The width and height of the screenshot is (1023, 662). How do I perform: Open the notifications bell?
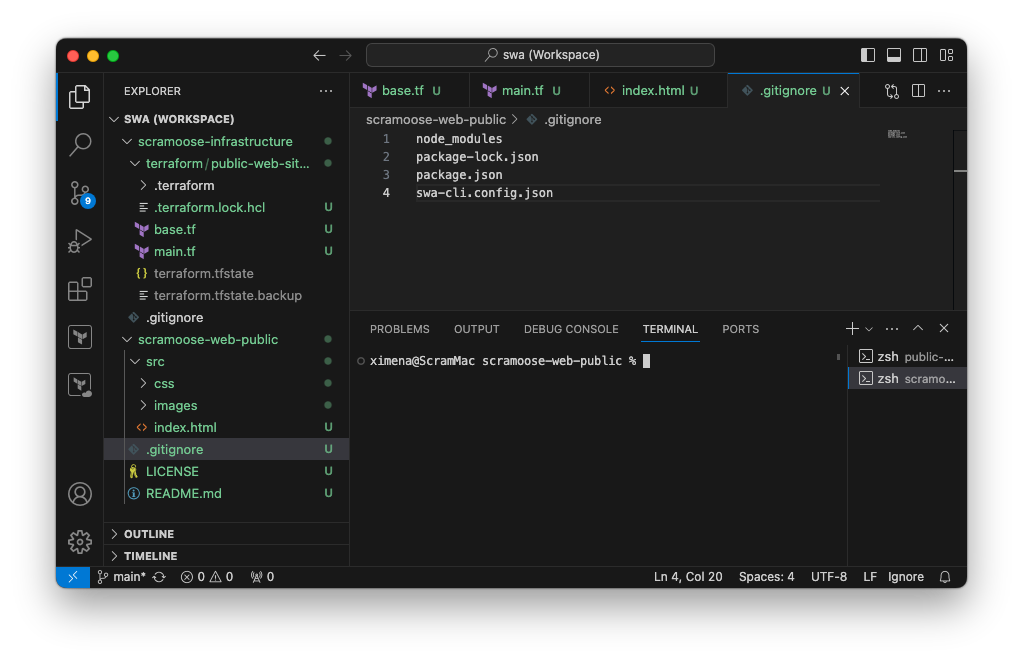(944, 577)
